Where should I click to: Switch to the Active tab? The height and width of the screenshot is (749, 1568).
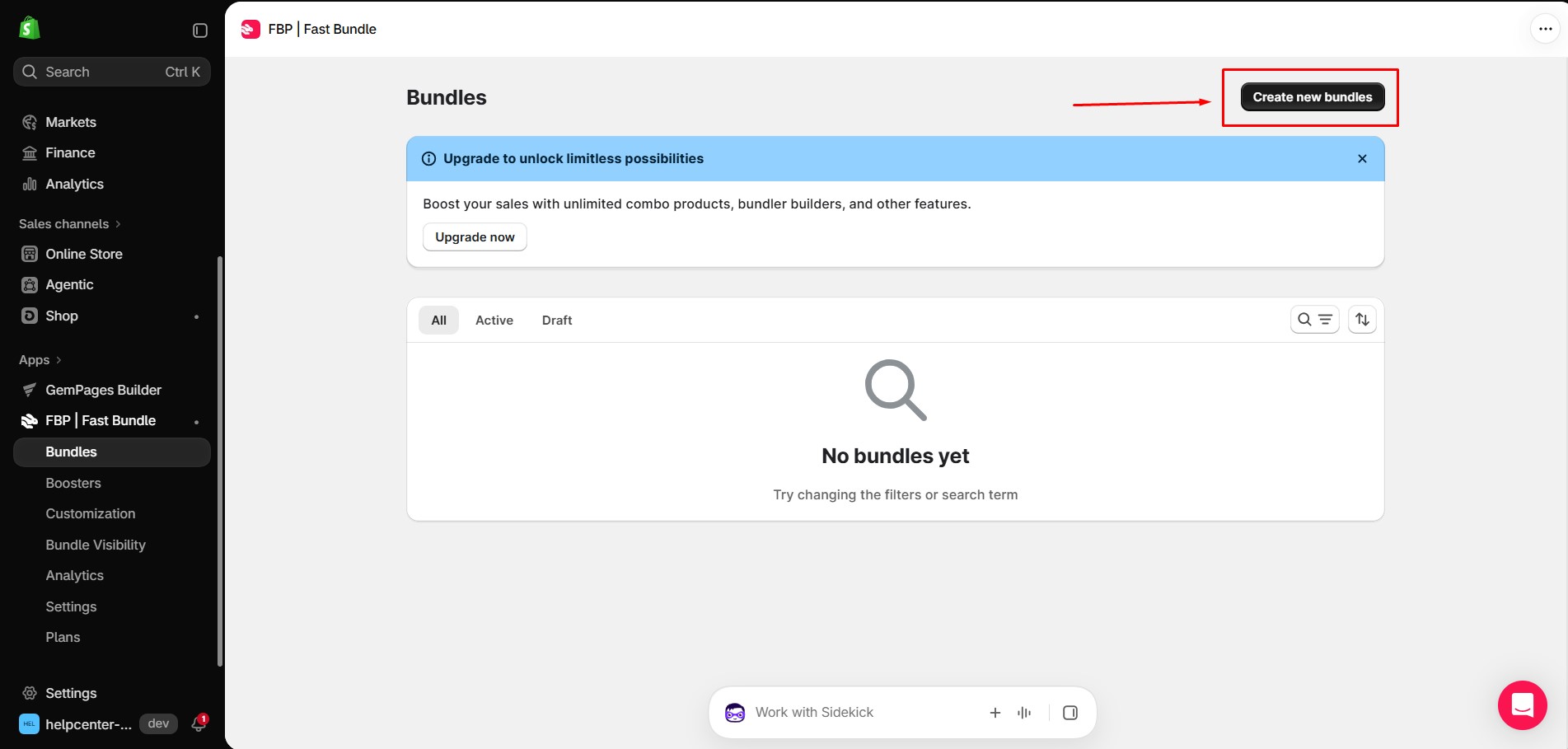pyautogui.click(x=494, y=321)
